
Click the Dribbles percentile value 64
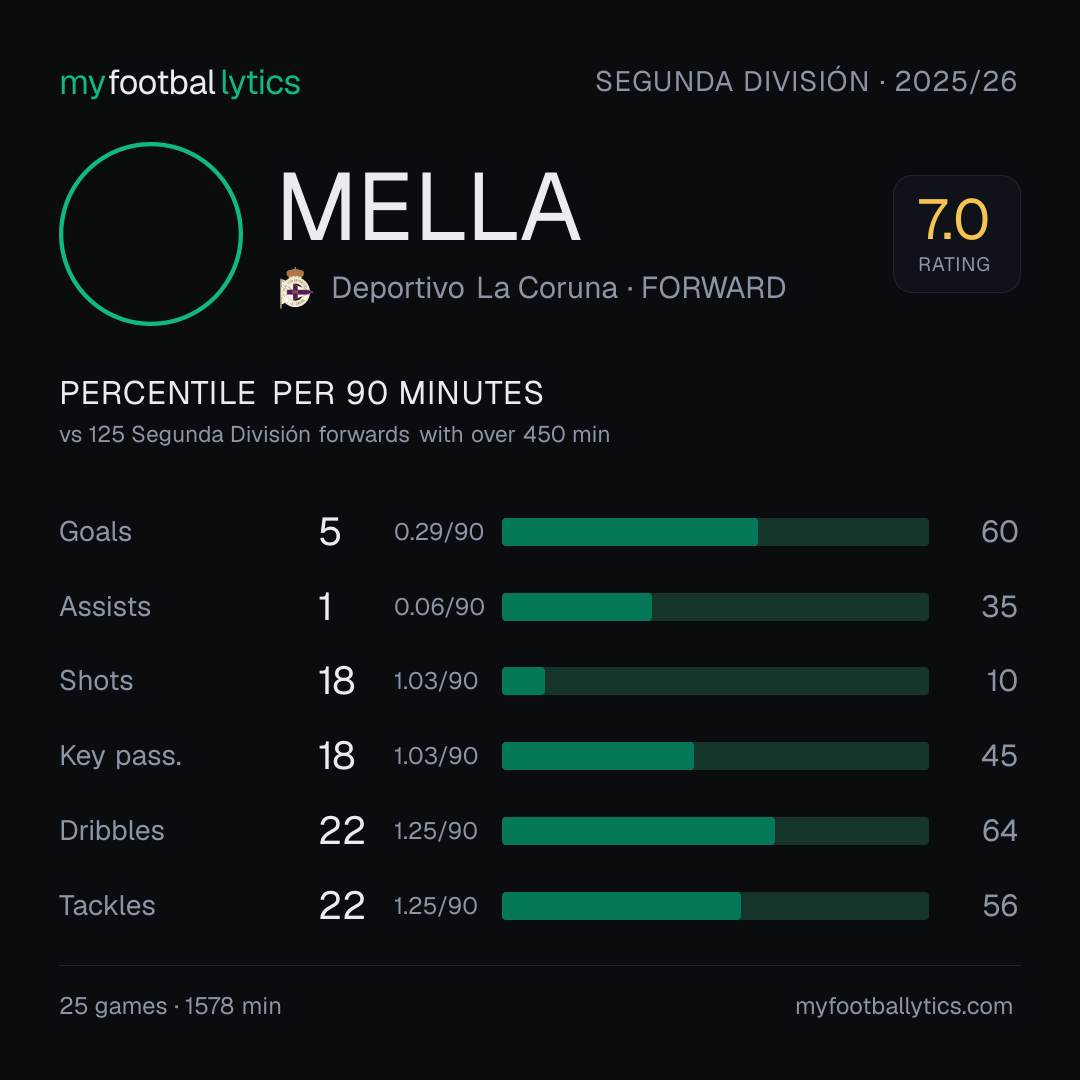click(x=999, y=831)
